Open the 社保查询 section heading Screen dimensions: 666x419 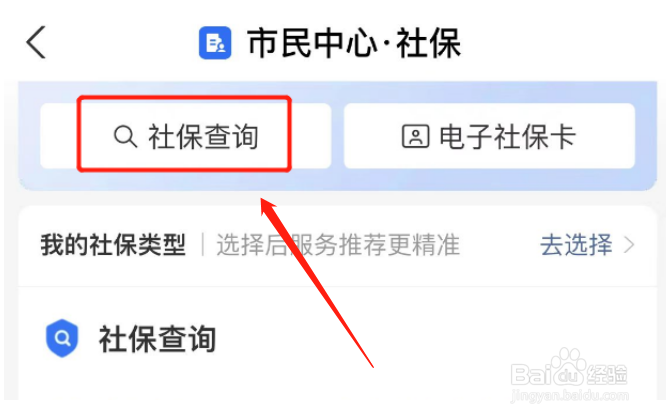pyautogui.click(x=158, y=339)
